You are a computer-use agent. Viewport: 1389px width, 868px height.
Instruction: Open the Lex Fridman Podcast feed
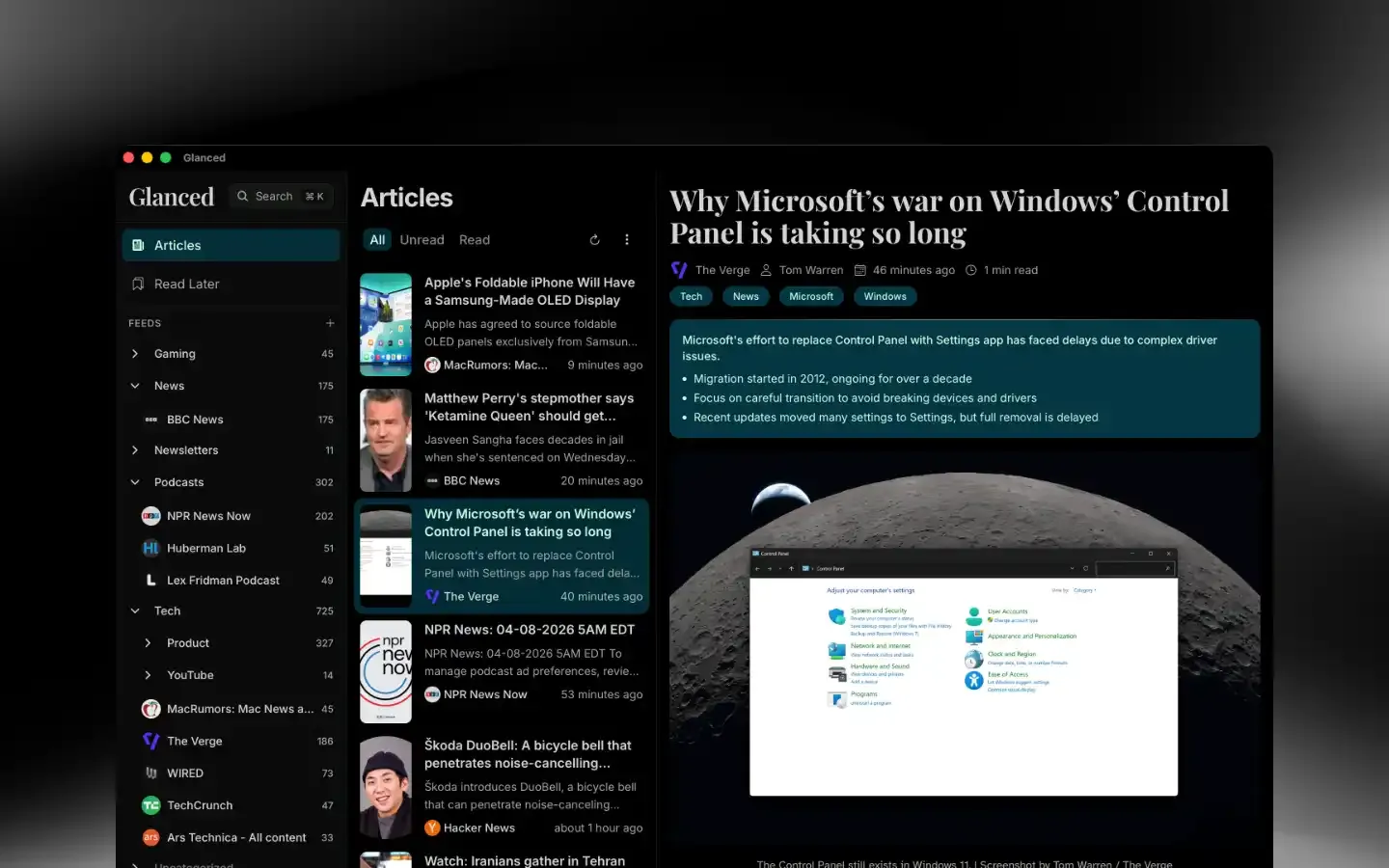coord(223,580)
